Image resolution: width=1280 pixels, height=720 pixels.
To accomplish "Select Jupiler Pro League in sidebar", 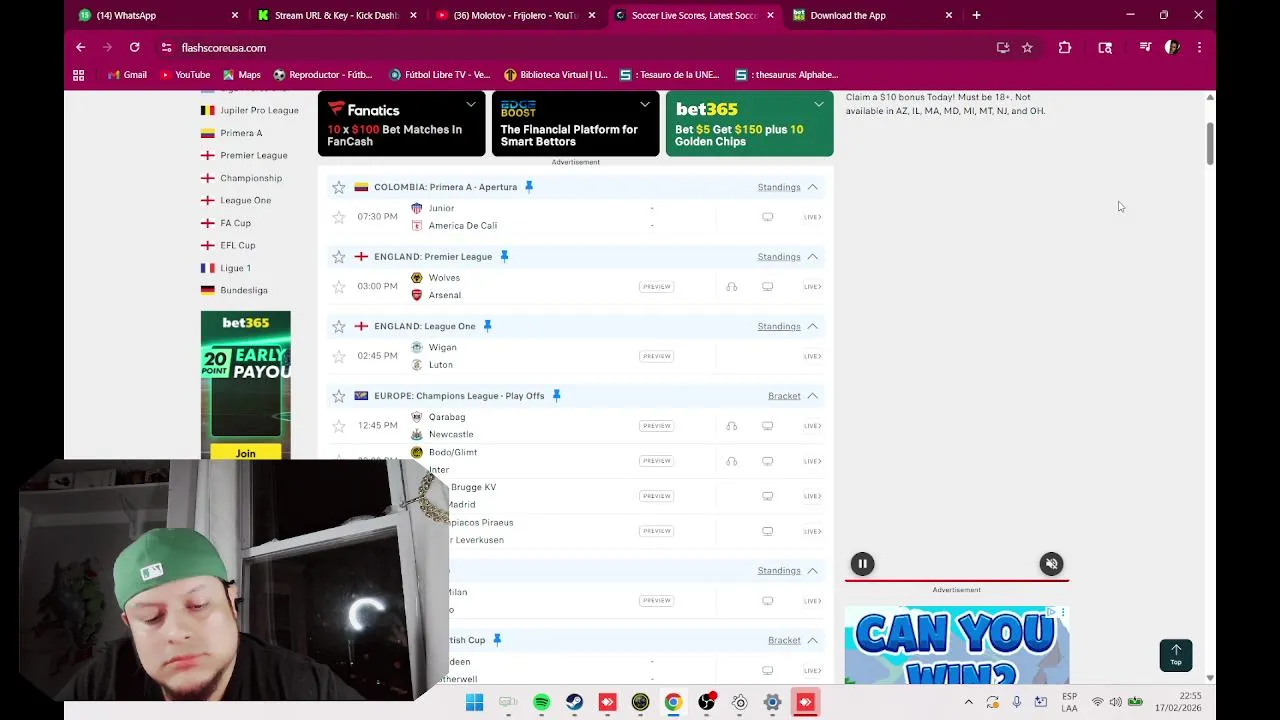I will [250, 110].
